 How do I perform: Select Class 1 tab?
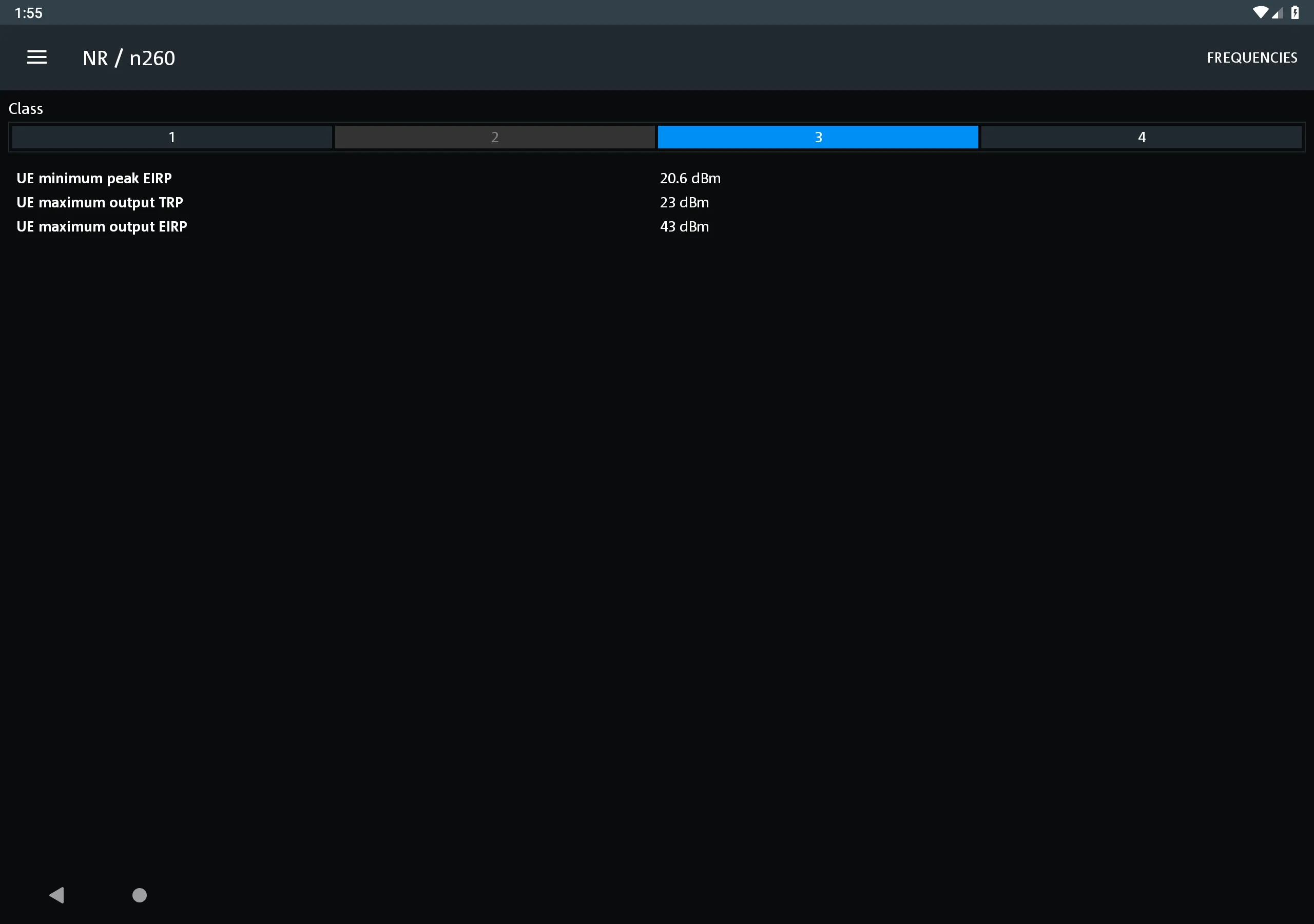coord(172,137)
